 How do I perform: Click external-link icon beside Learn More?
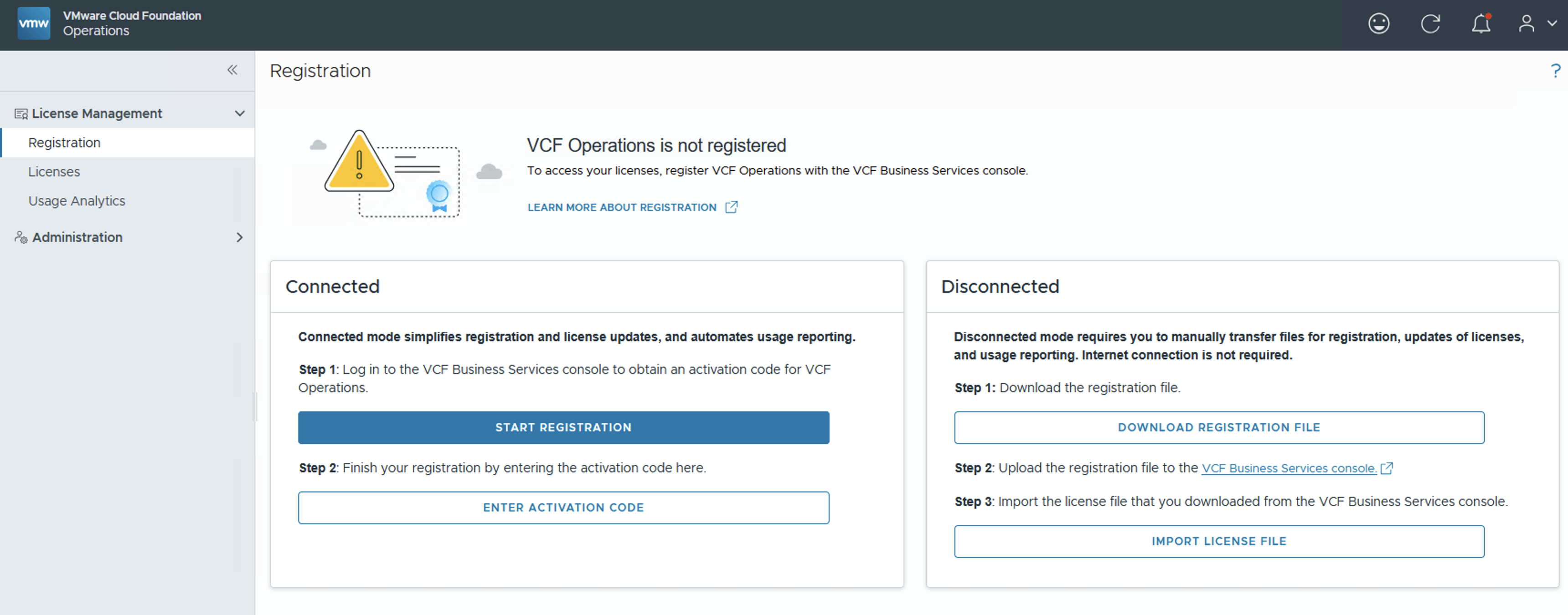click(731, 207)
